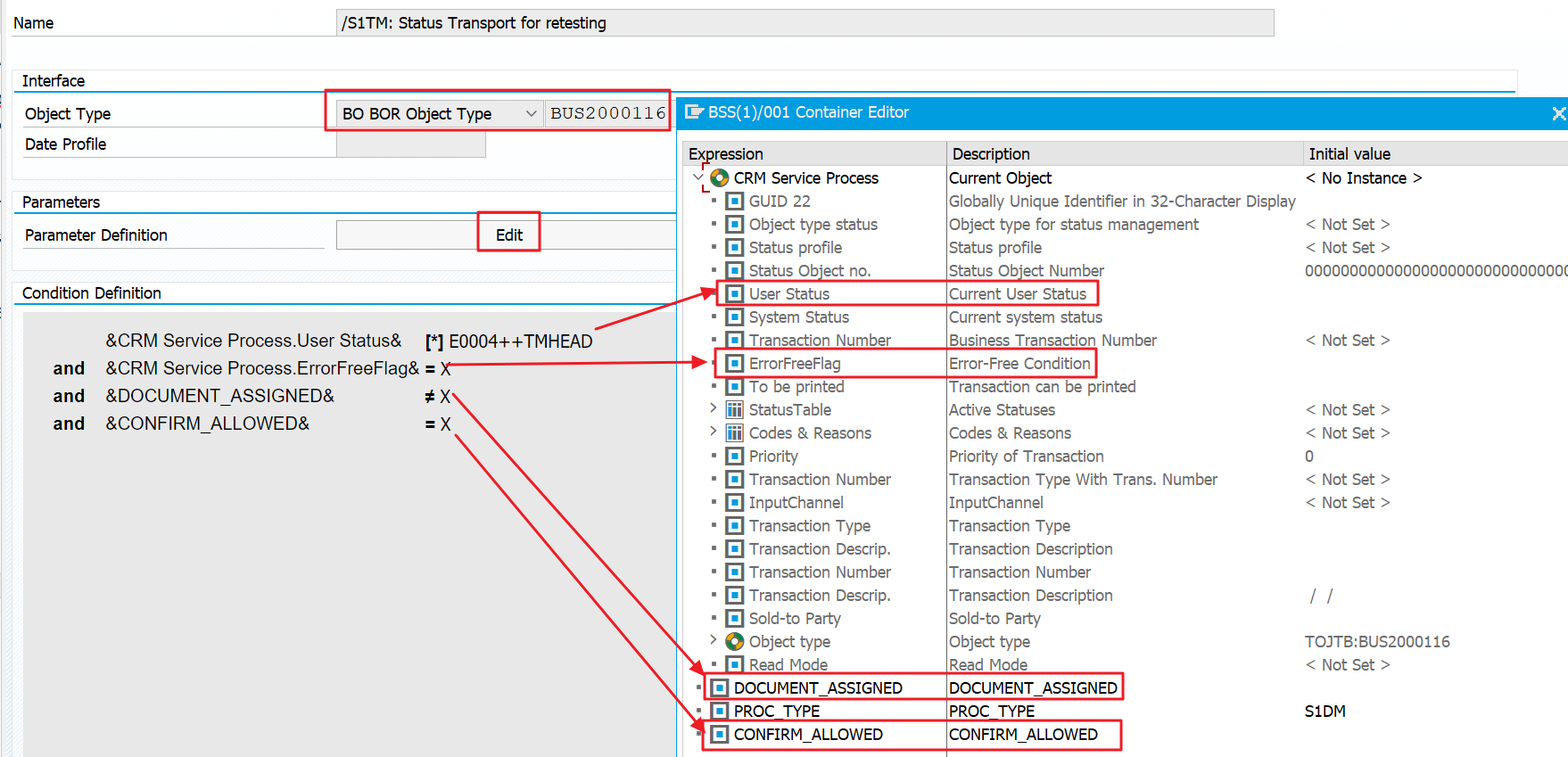Viewport: 1568px width, 757px height.
Task: Click the CONFIRM_ALLOWED container element icon
Action: (x=719, y=735)
